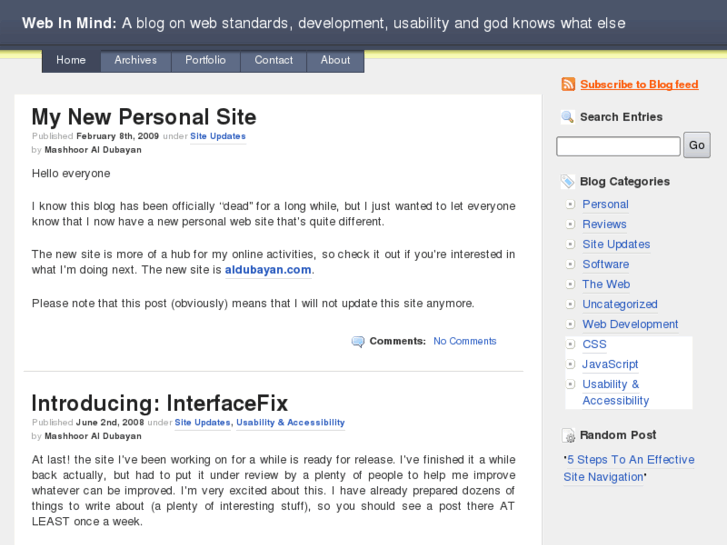
Task: Click the Random Post document icon
Action: pos(568,436)
